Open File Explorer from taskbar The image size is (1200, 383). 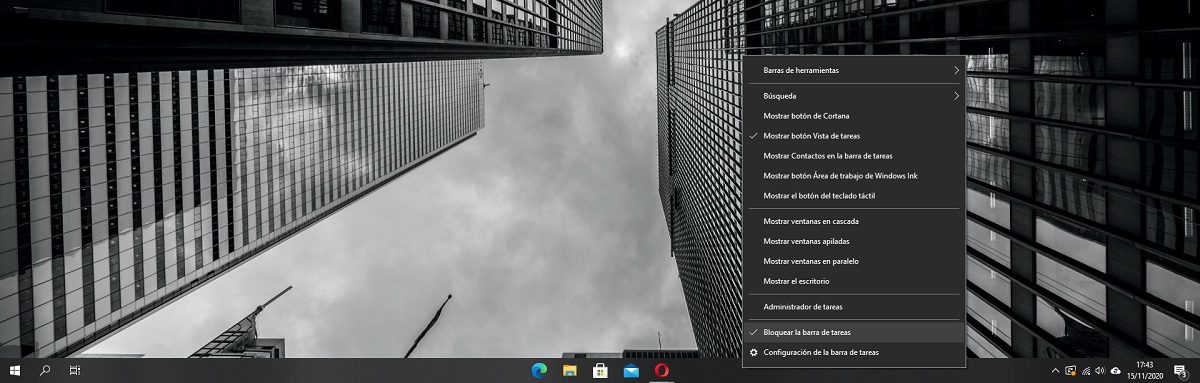570,371
